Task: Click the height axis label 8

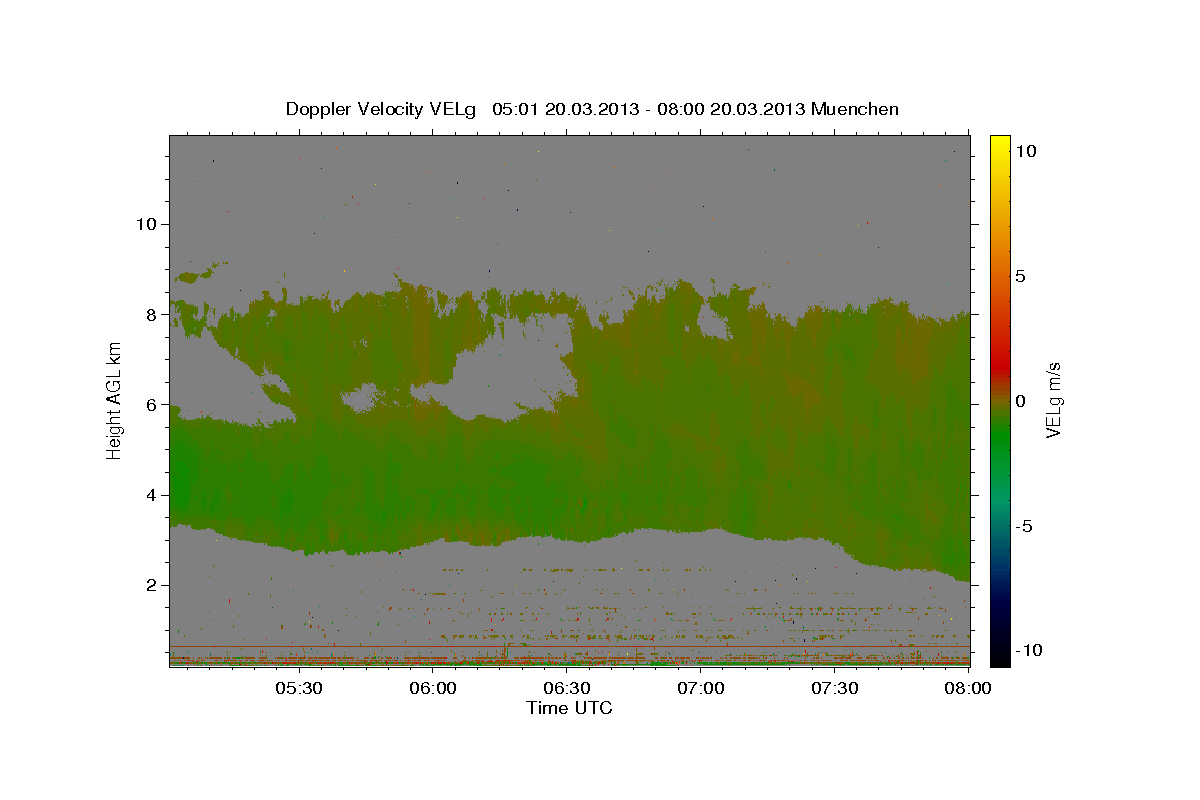Action: pos(151,314)
